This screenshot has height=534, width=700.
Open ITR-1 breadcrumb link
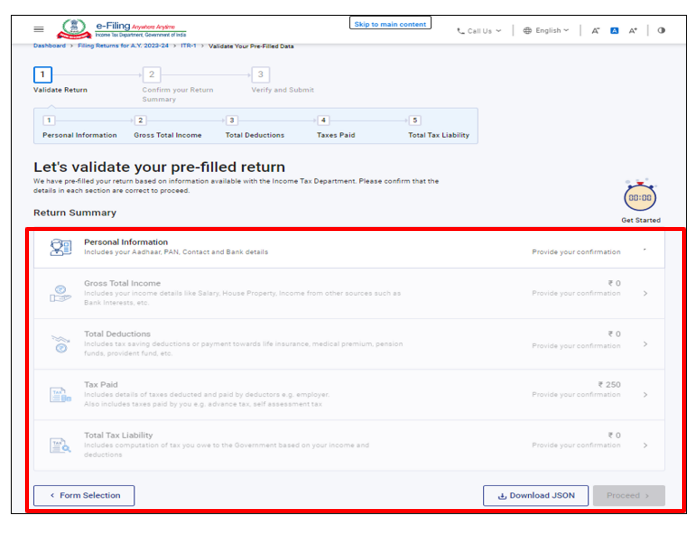(188, 46)
